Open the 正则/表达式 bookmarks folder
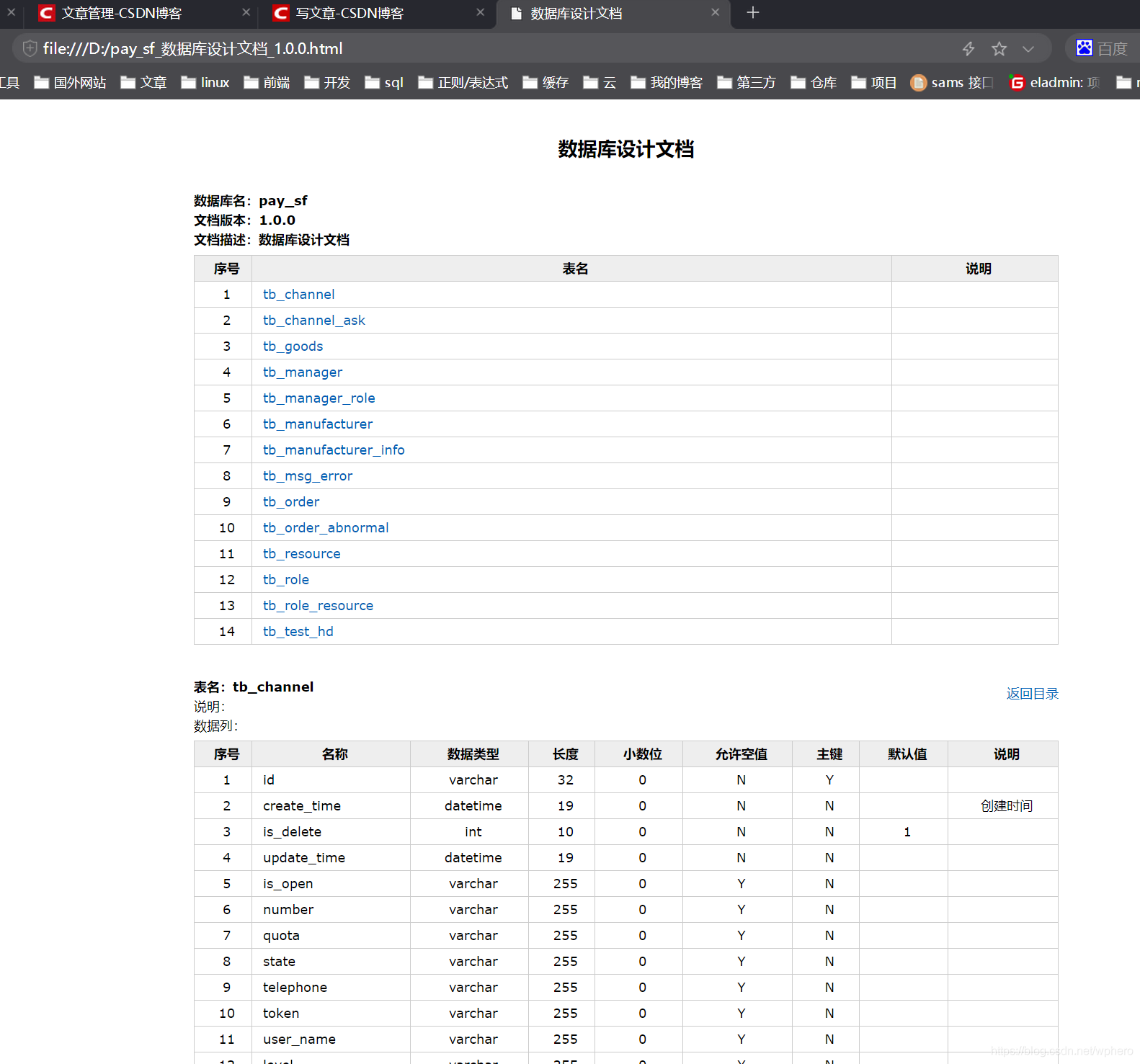1140x1064 pixels. click(x=463, y=83)
